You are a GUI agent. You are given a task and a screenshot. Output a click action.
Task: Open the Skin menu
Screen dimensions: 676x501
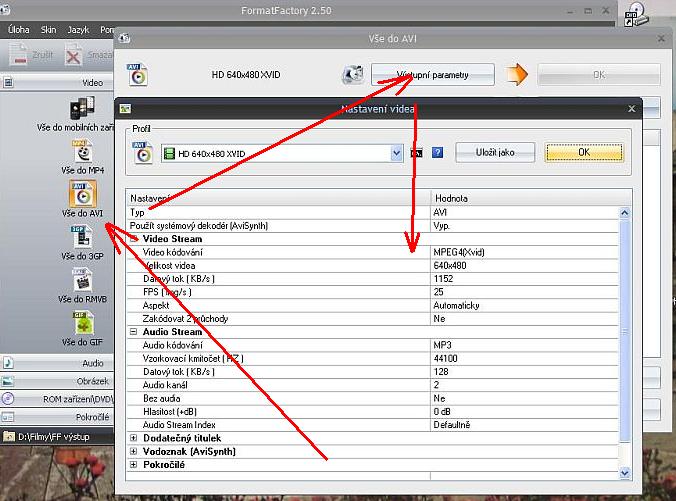48,30
